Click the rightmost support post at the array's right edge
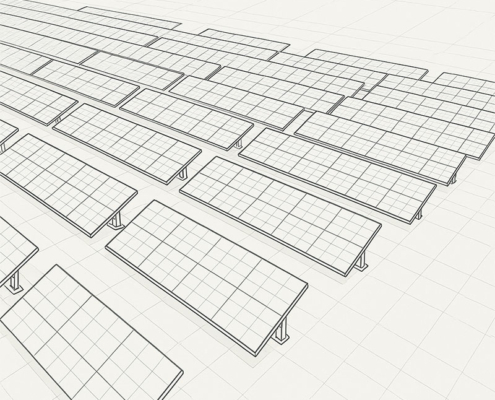This screenshot has height=400, width=495. (x=453, y=179)
